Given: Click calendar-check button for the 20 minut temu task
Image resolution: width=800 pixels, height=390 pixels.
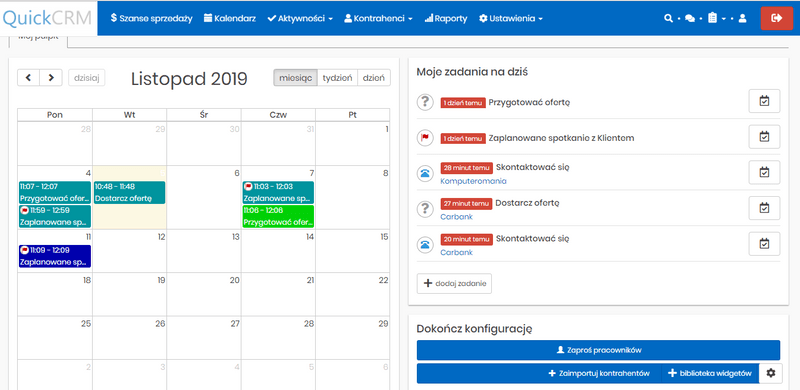Looking at the screenshot, I should coord(764,243).
